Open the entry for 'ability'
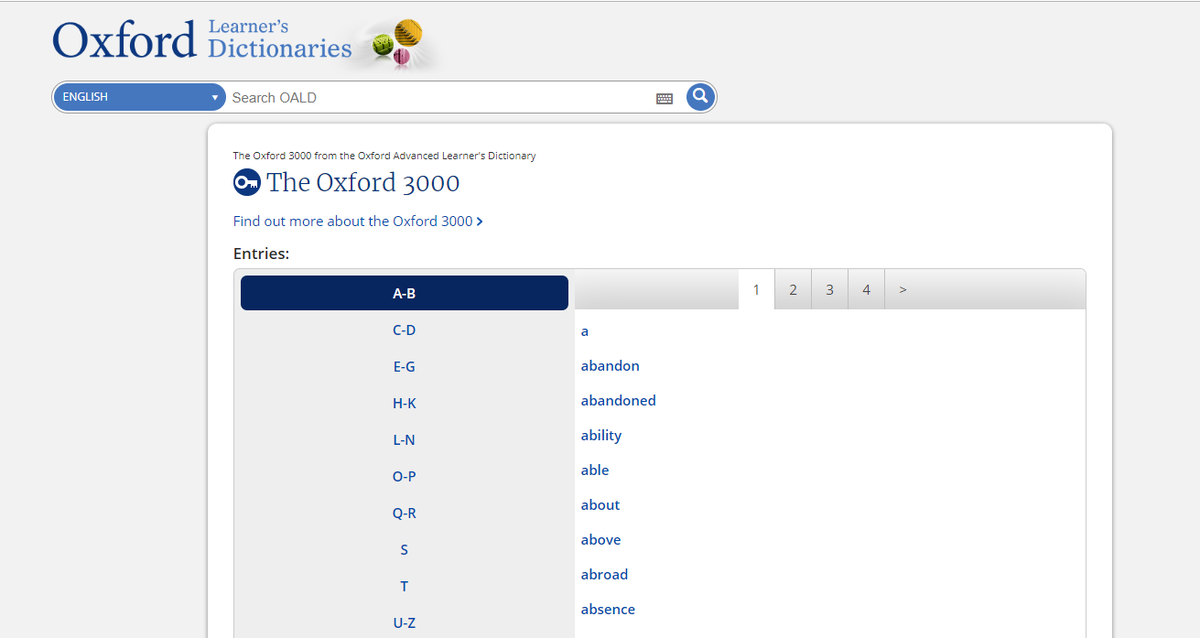The width and height of the screenshot is (1200, 638). (601, 436)
